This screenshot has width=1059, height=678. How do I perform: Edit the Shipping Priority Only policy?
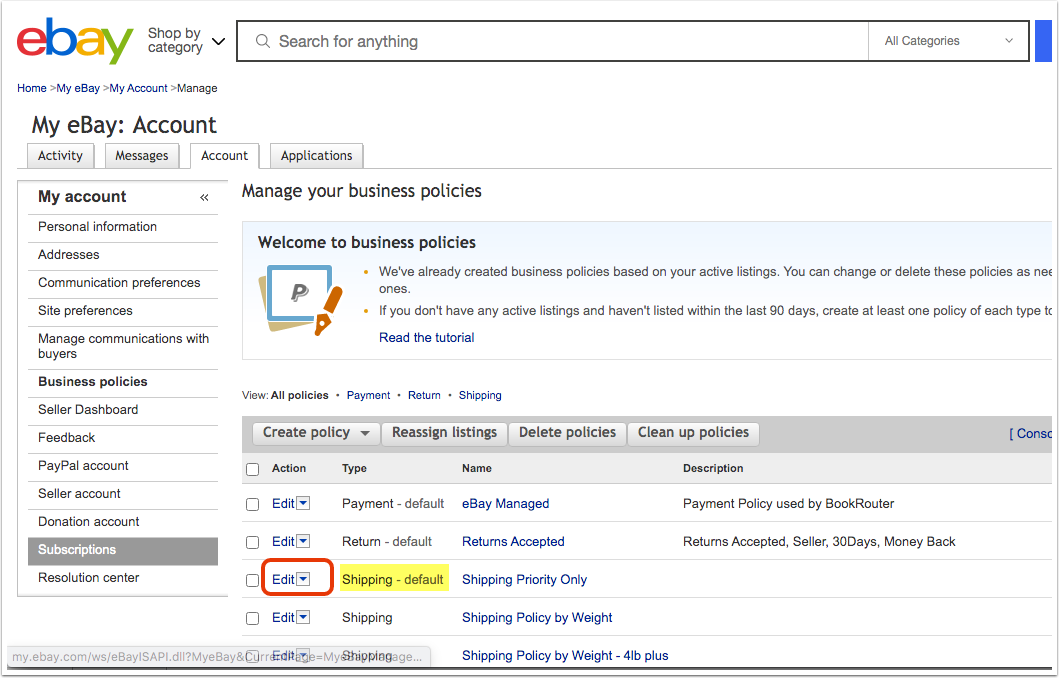pos(283,579)
